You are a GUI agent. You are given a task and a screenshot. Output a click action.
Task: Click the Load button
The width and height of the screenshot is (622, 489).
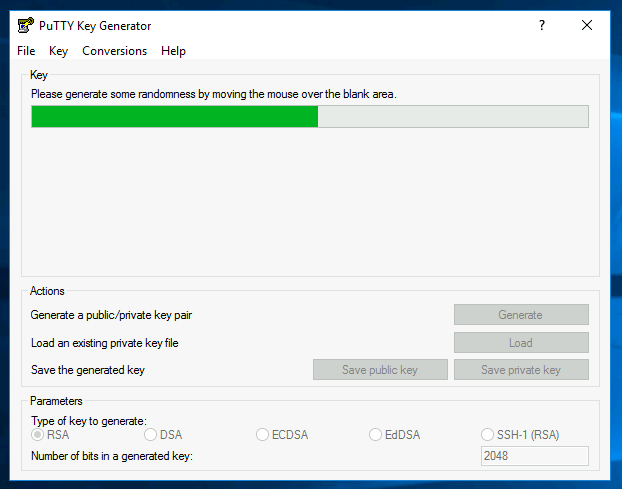520,343
